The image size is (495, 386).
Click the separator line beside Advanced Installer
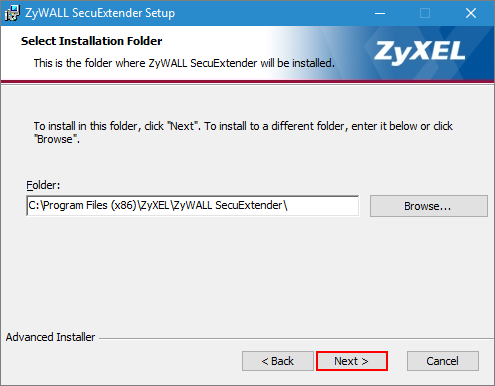point(296,339)
